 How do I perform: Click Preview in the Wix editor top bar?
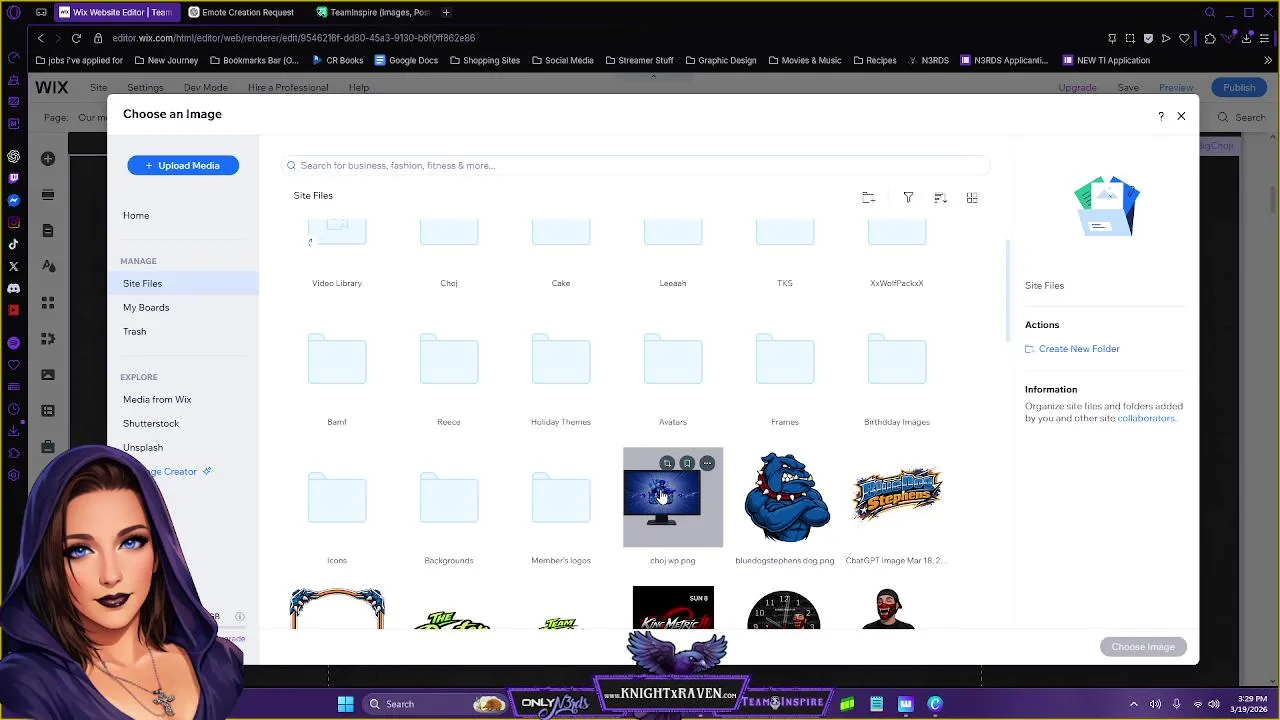(1176, 88)
